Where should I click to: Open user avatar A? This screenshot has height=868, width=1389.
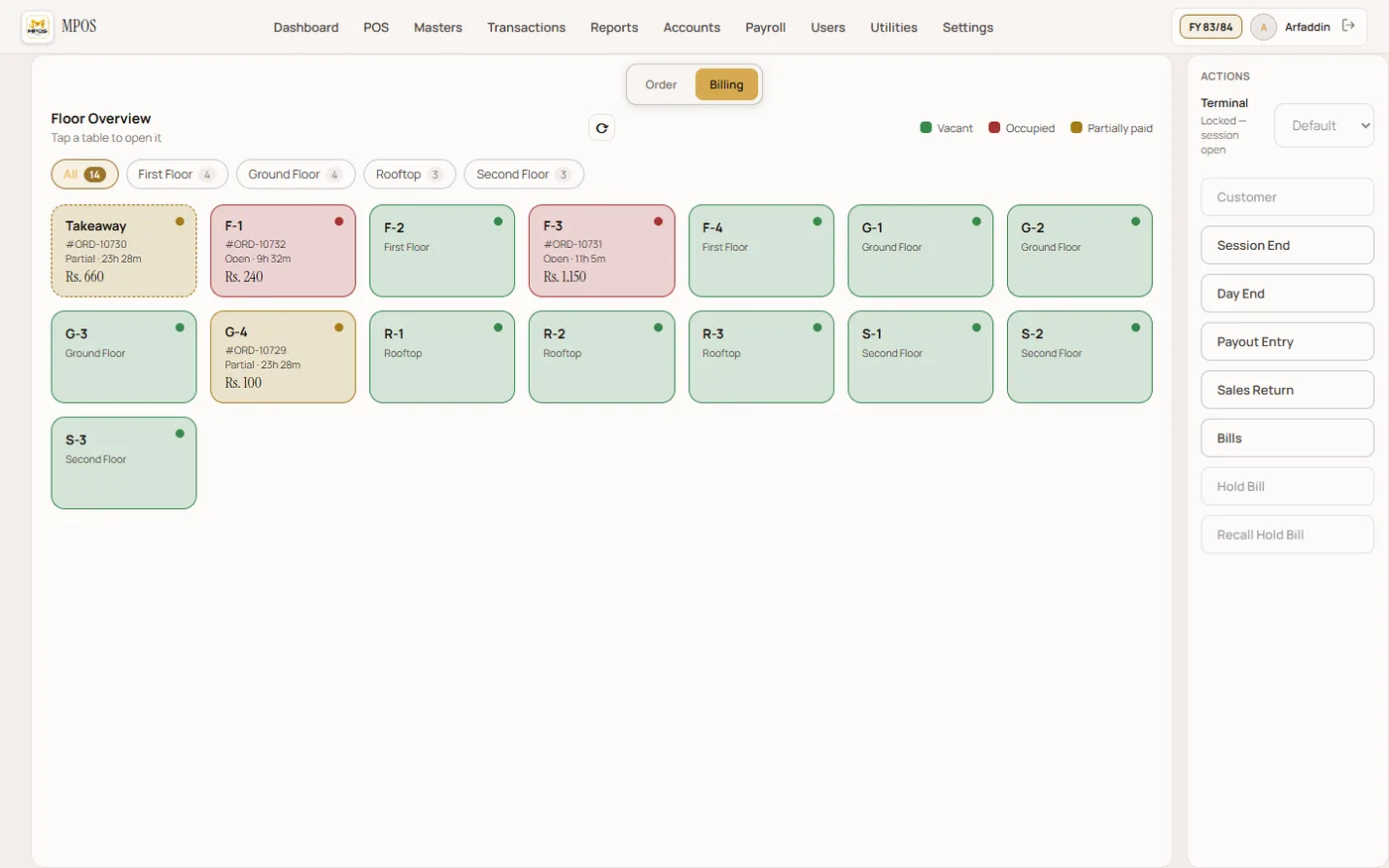click(1263, 27)
